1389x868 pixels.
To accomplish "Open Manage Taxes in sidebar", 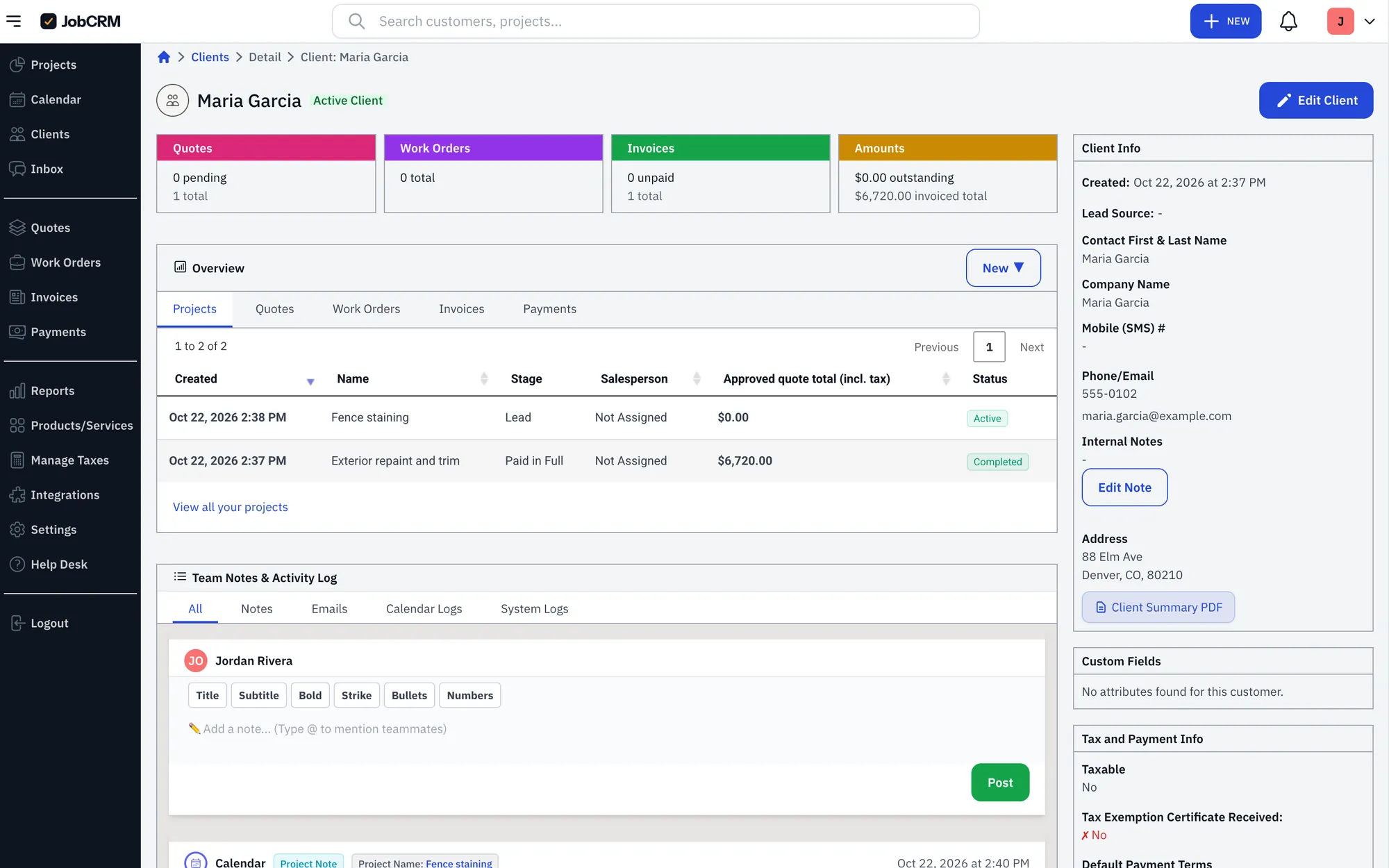I will click(70, 460).
